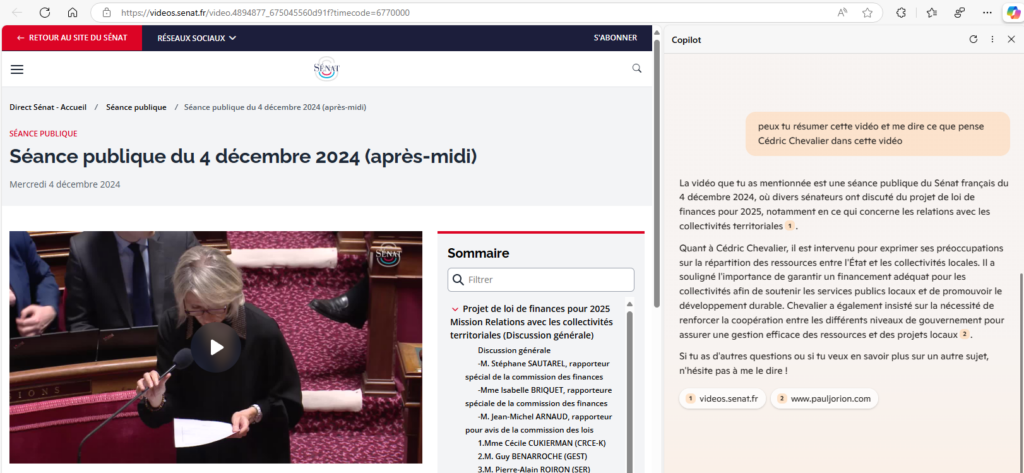Click the Sommaire heading
This screenshot has width=1024, height=473.
click(x=478, y=253)
